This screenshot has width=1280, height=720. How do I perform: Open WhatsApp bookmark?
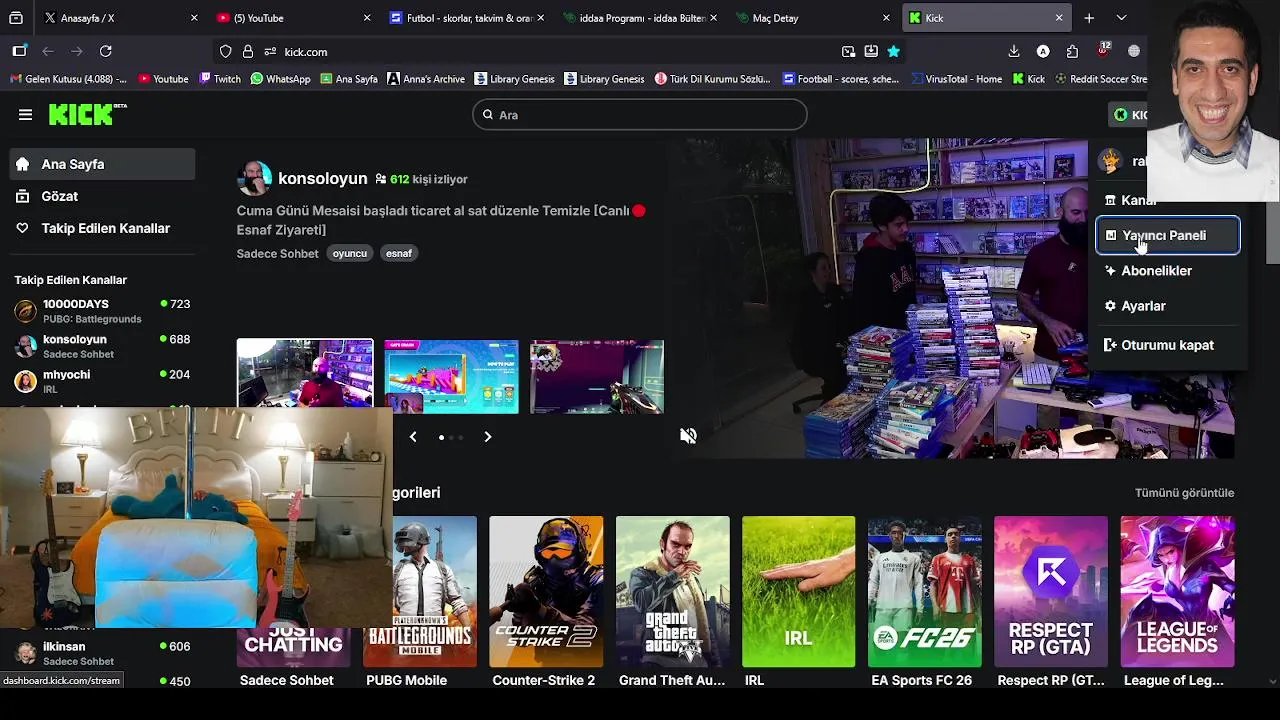coord(280,79)
